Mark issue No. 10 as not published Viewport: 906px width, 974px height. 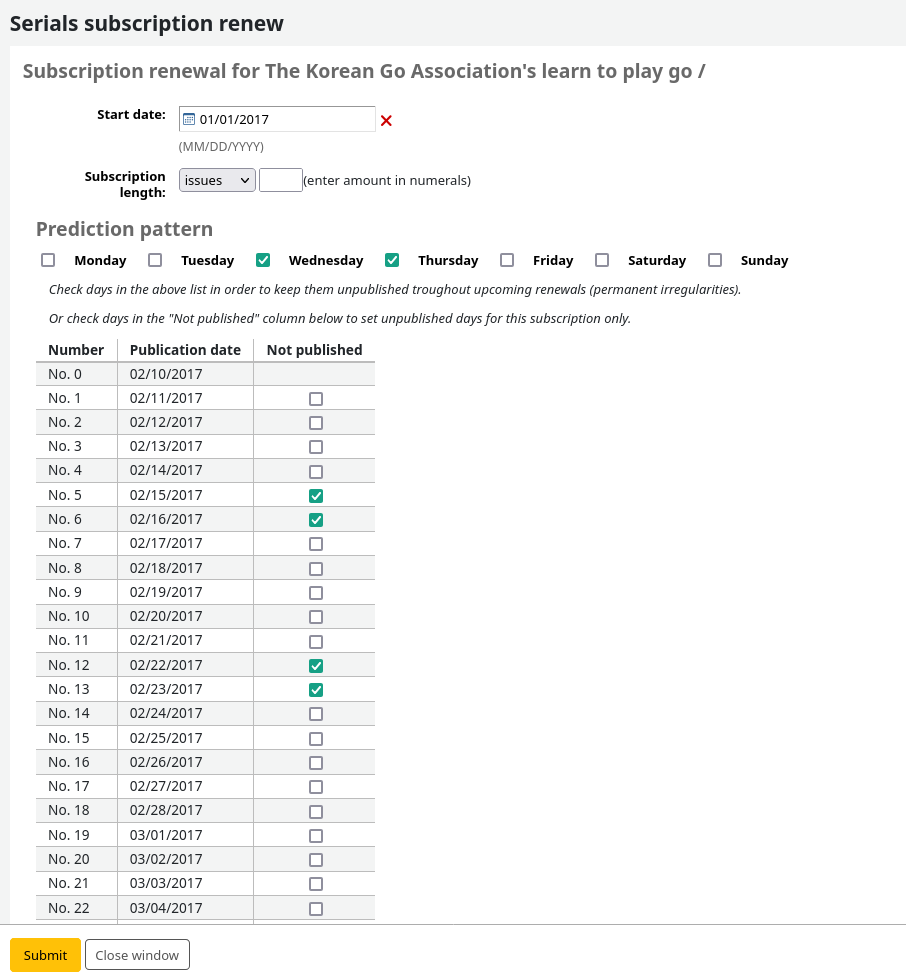coord(316,617)
